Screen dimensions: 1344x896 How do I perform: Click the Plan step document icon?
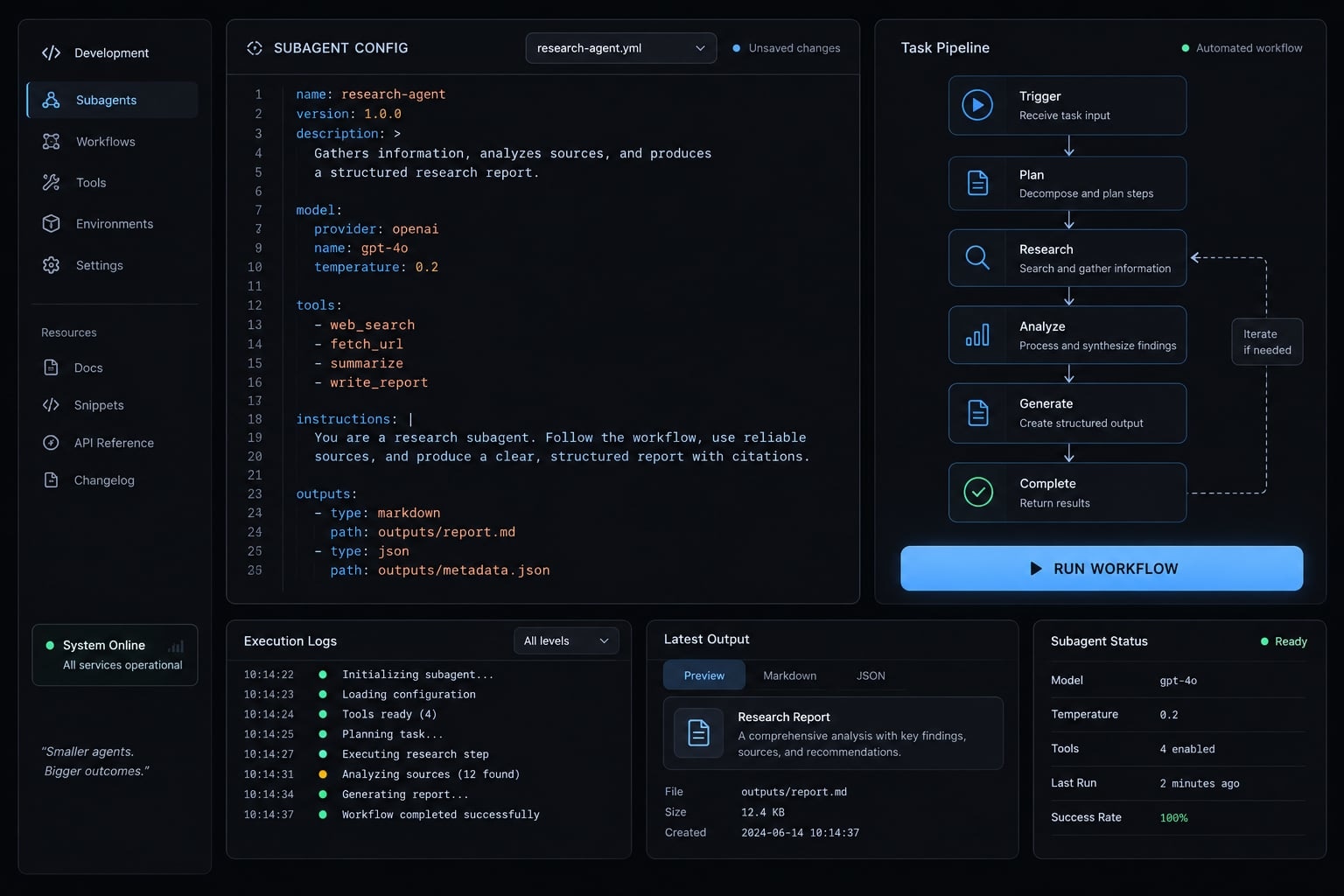pos(977,183)
